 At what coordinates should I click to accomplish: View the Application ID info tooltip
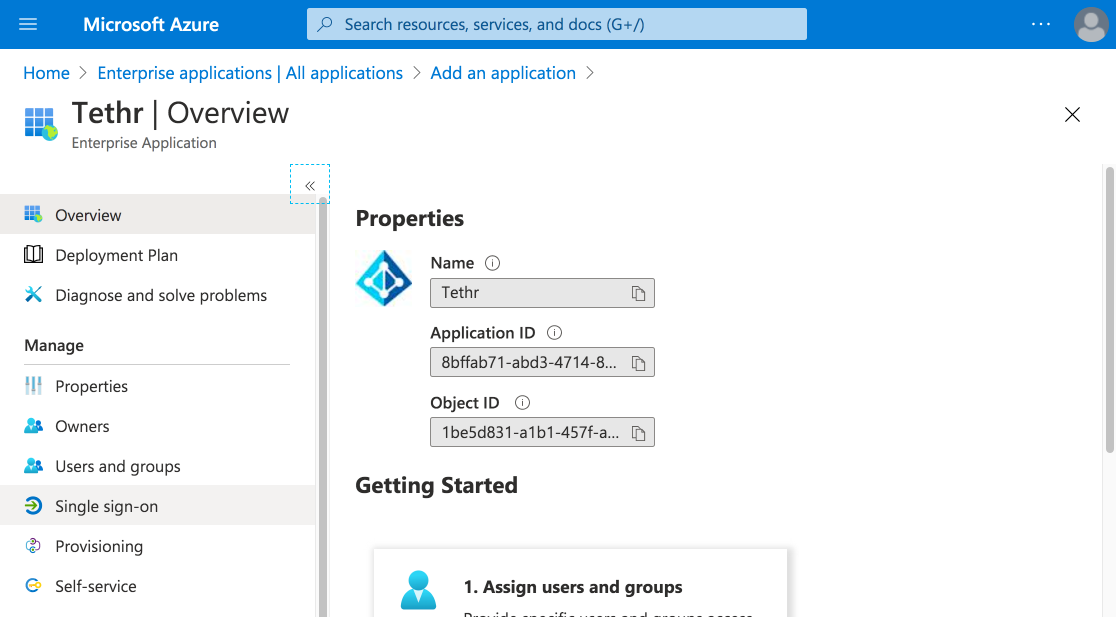(x=554, y=332)
